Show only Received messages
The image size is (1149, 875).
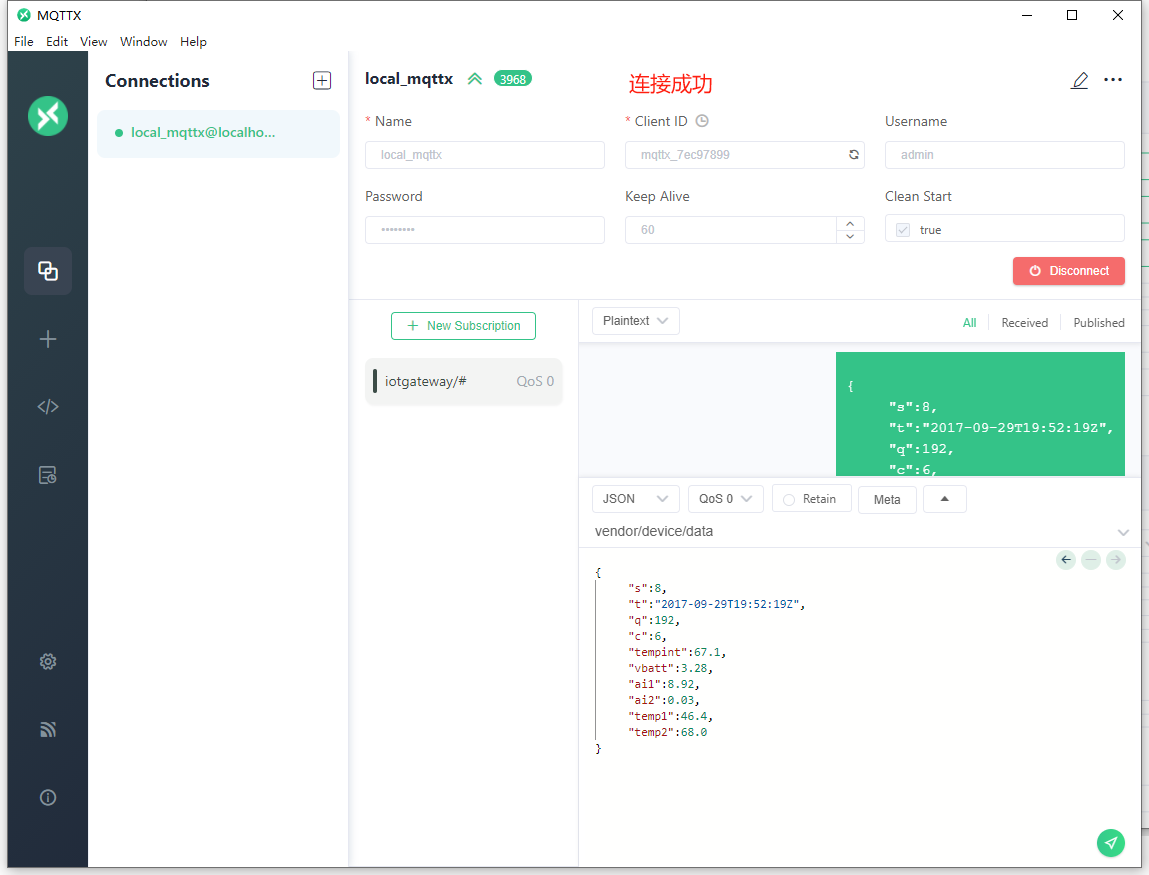click(x=1024, y=322)
